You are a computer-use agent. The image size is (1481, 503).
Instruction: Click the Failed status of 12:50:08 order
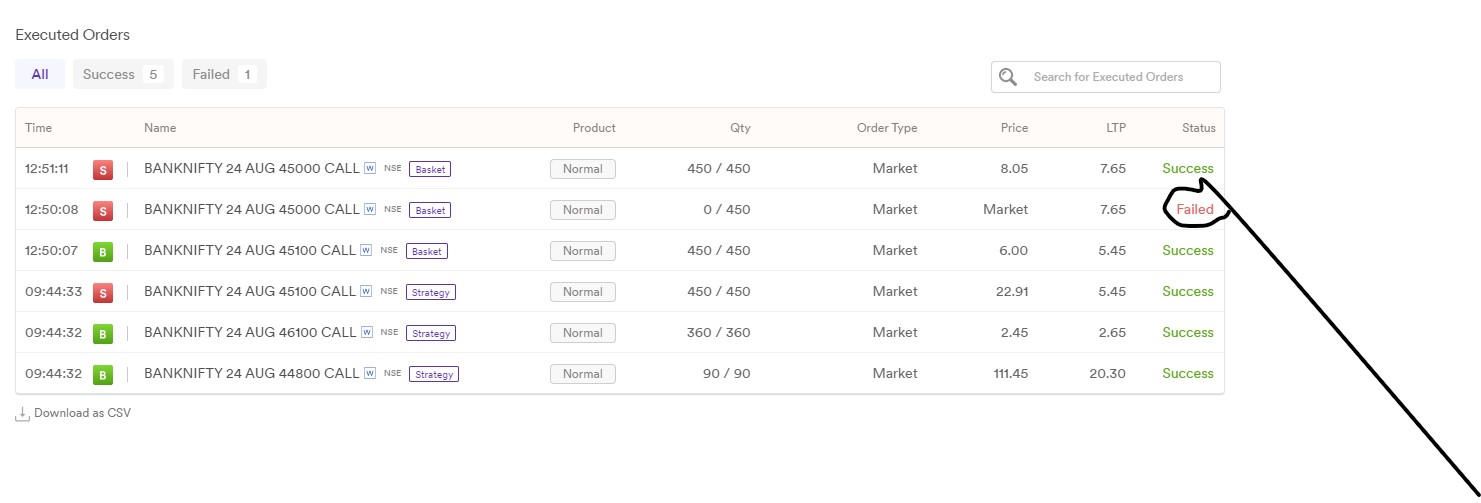[1195, 210]
